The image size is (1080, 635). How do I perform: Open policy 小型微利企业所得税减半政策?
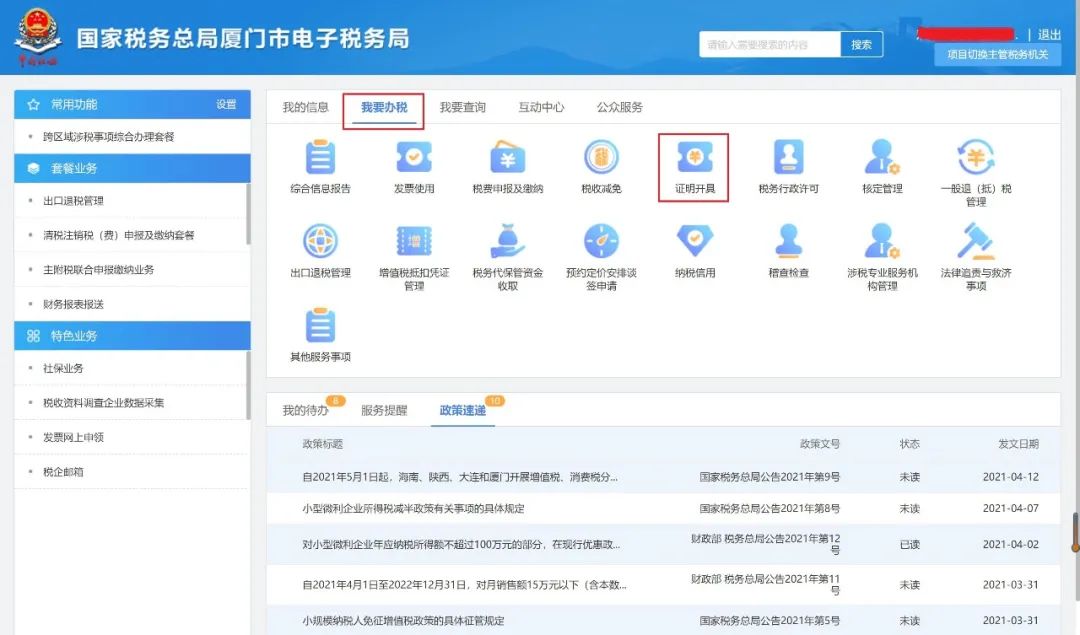coord(413,508)
